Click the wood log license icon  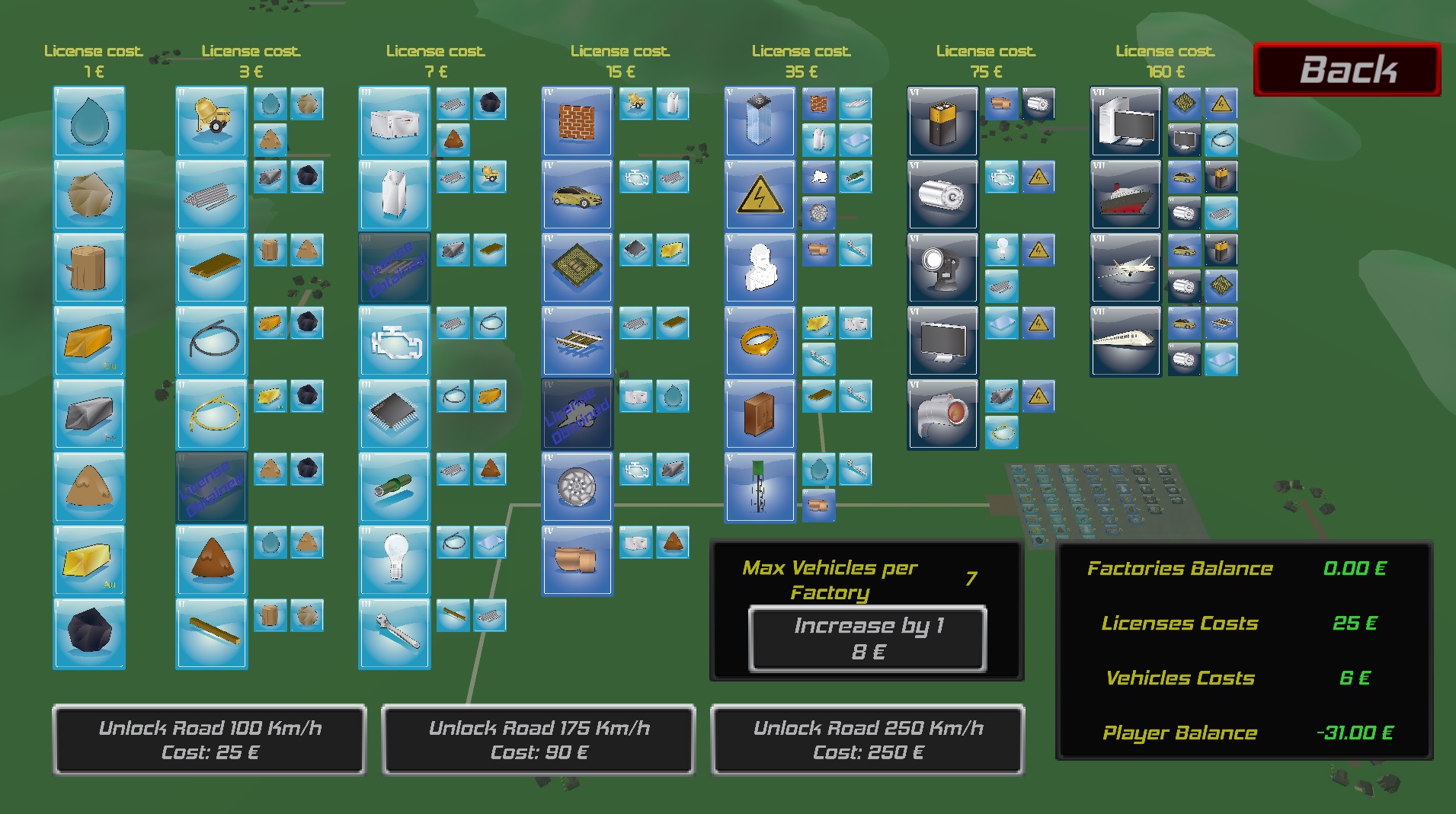pyautogui.click(x=89, y=268)
